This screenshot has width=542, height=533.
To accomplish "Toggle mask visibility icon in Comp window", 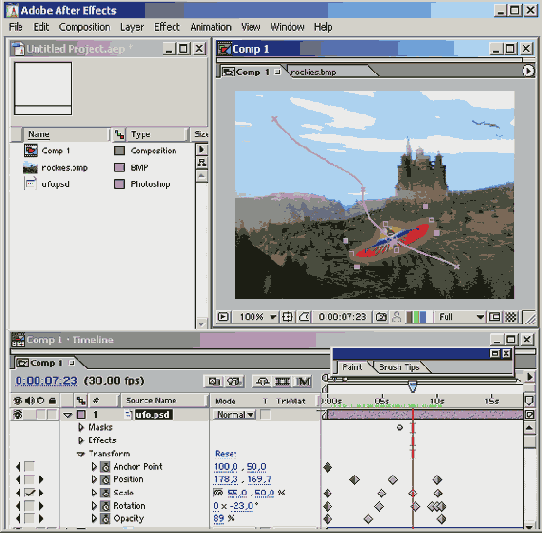I will pyautogui.click(x=304, y=317).
